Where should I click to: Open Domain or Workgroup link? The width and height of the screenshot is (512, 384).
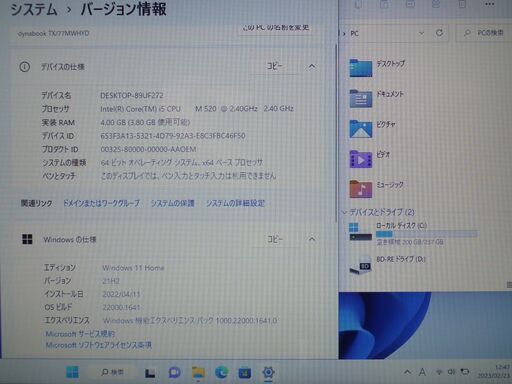(102, 203)
